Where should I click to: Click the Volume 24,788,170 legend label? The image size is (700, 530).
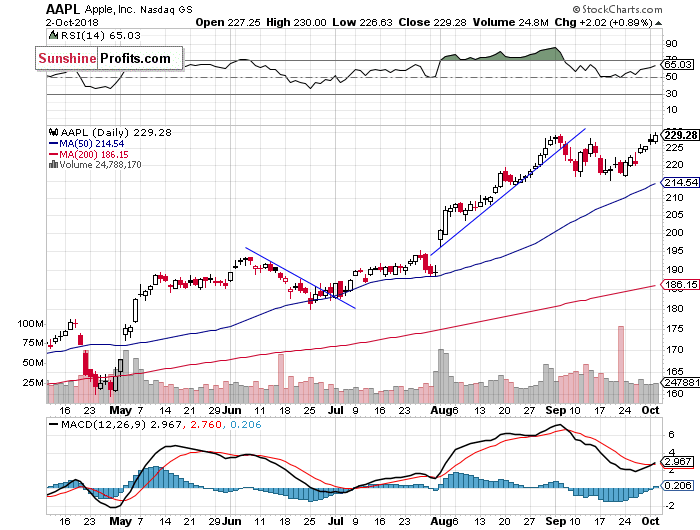(100, 164)
